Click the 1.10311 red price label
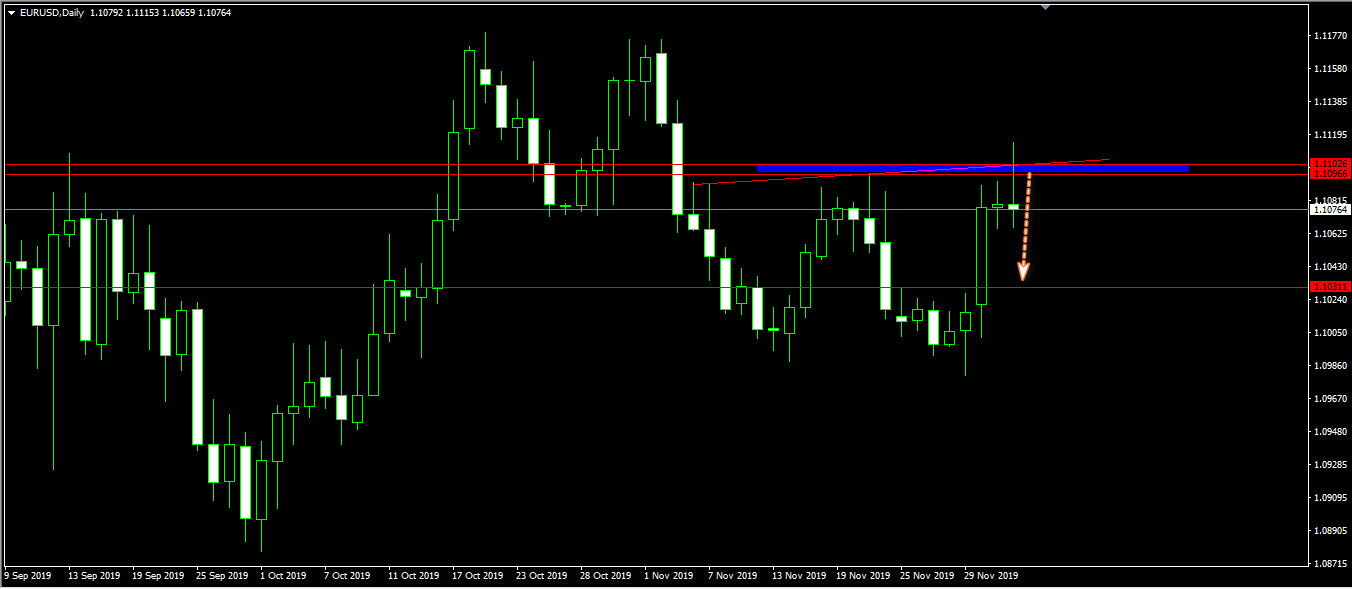Screen dimensions: 1352x589 tap(1331, 287)
